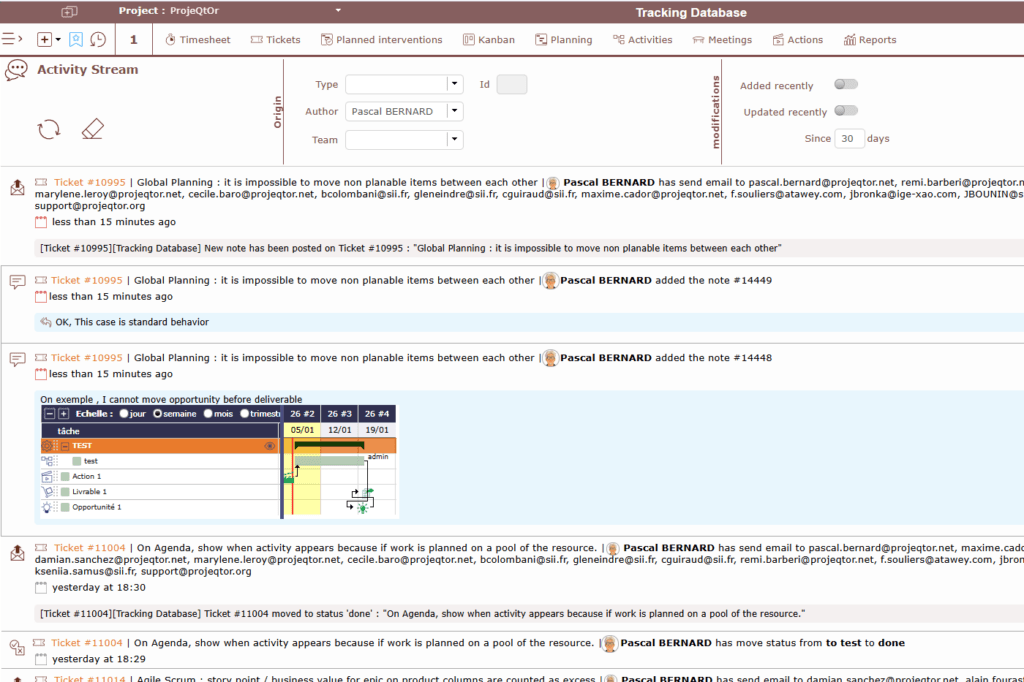Open the Project selector dropdown arrow
1024x682 pixels.
[x=338, y=11]
